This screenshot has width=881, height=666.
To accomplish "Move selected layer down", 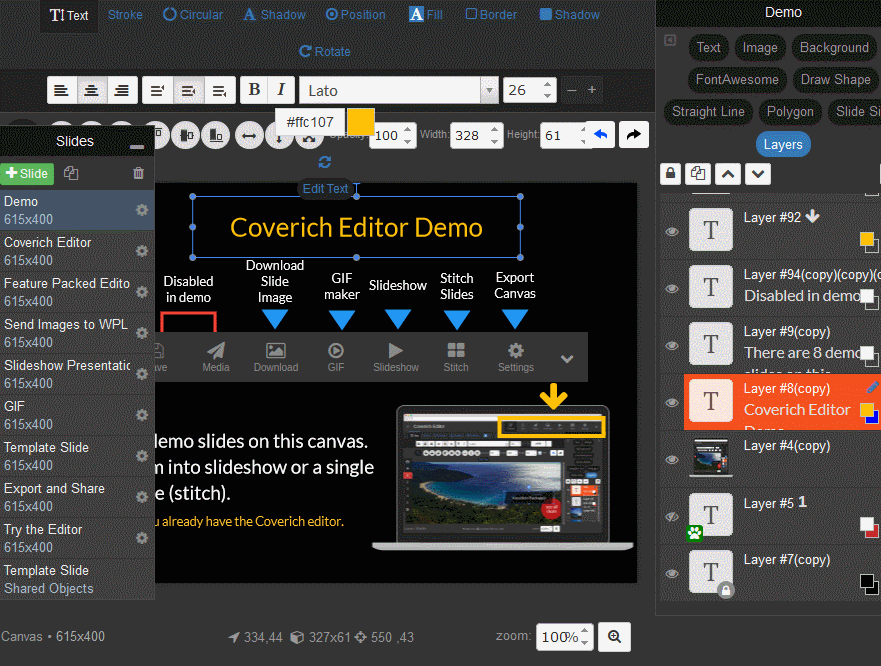I will 757,174.
